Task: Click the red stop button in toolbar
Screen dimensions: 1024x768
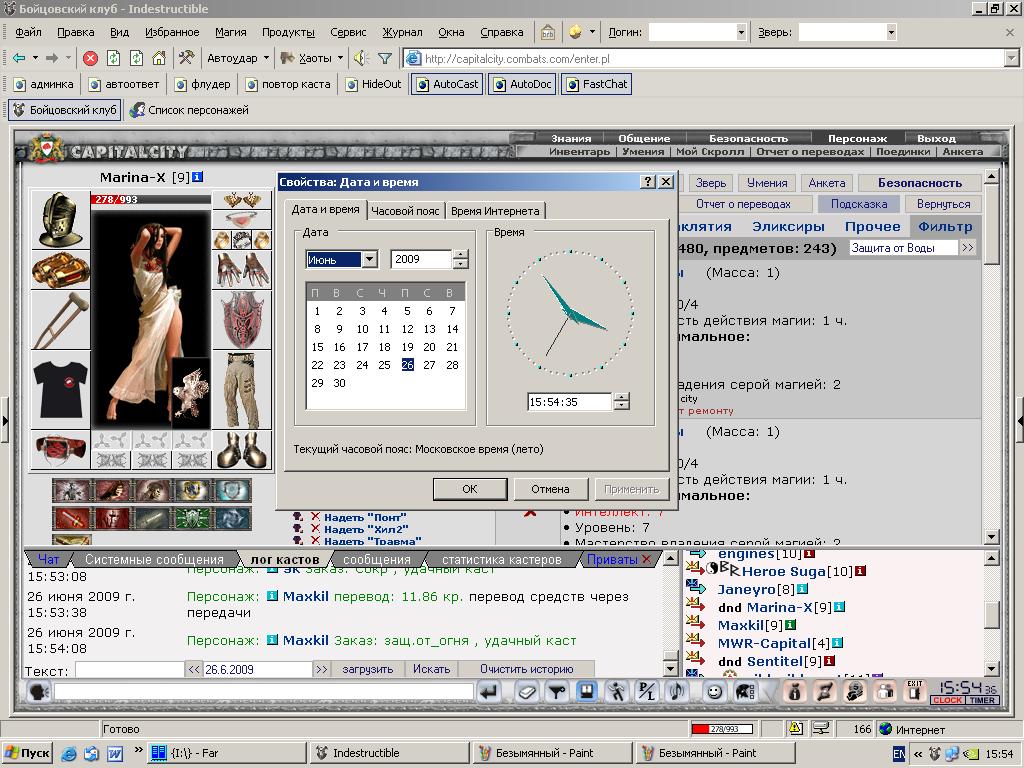Action: coord(91,59)
